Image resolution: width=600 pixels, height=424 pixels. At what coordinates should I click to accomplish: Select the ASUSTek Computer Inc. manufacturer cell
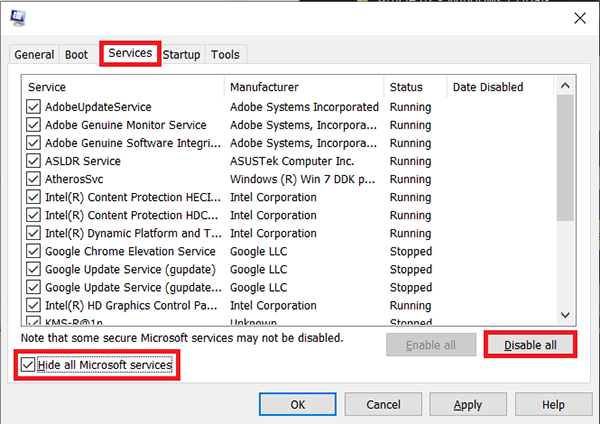coord(292,161)
